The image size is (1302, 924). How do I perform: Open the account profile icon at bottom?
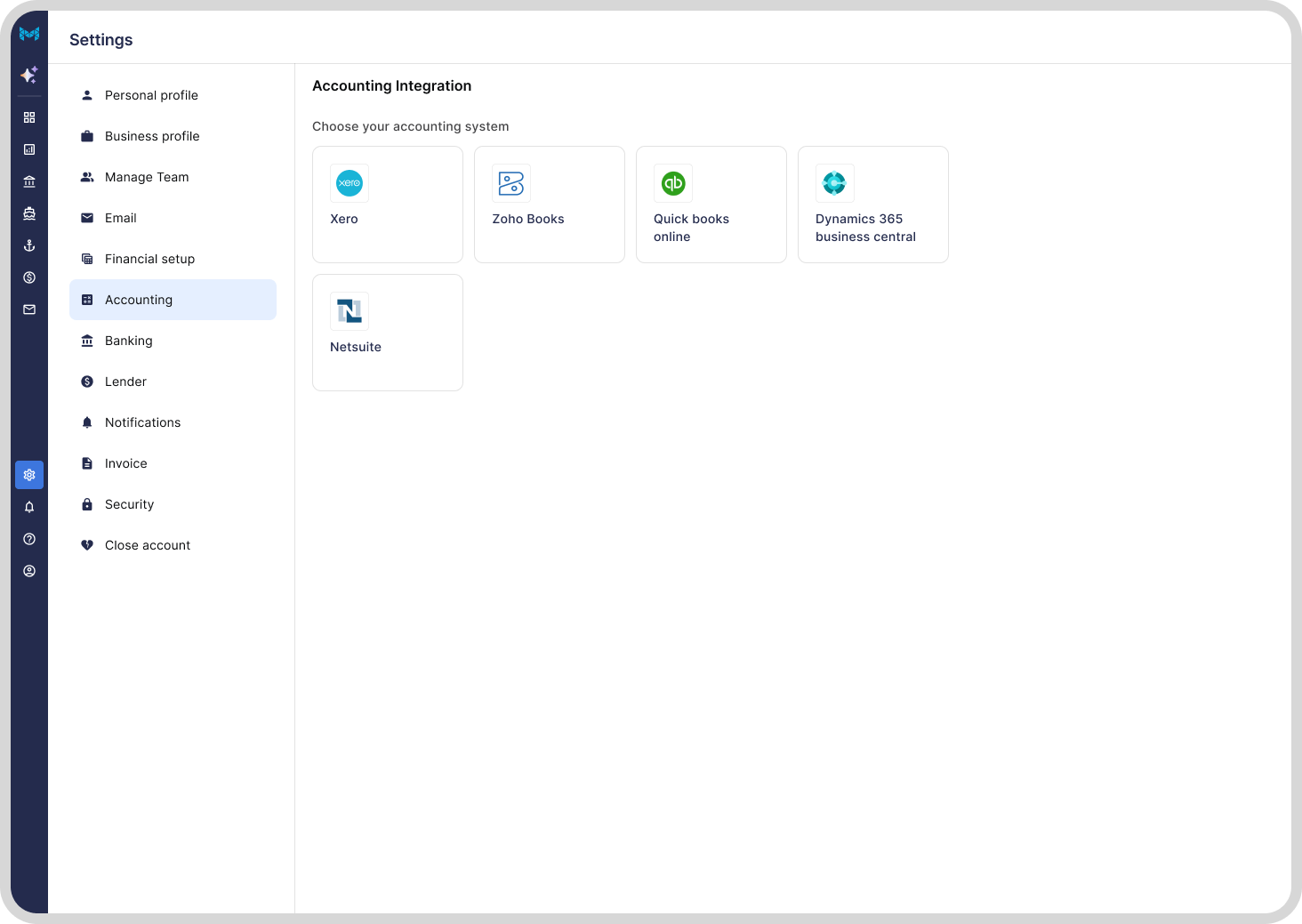[x=29, y=570]
